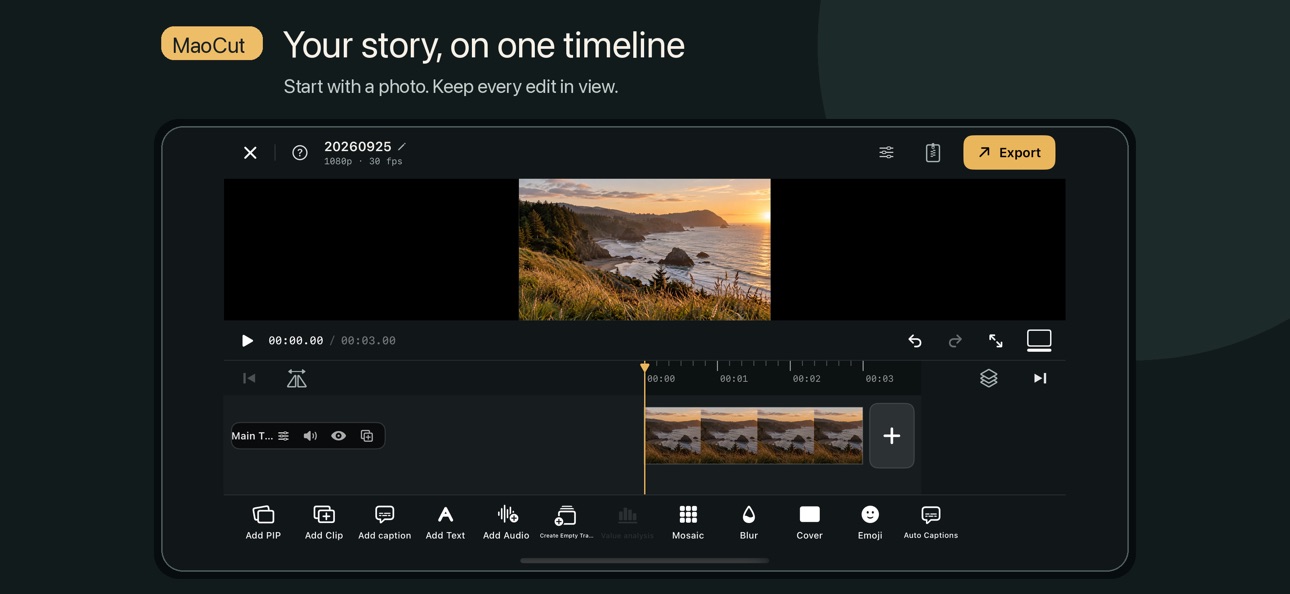Screen dimensions: 1290x594
Task: Select the split/mirror tool icon
Action: click(x=297, y=378)
